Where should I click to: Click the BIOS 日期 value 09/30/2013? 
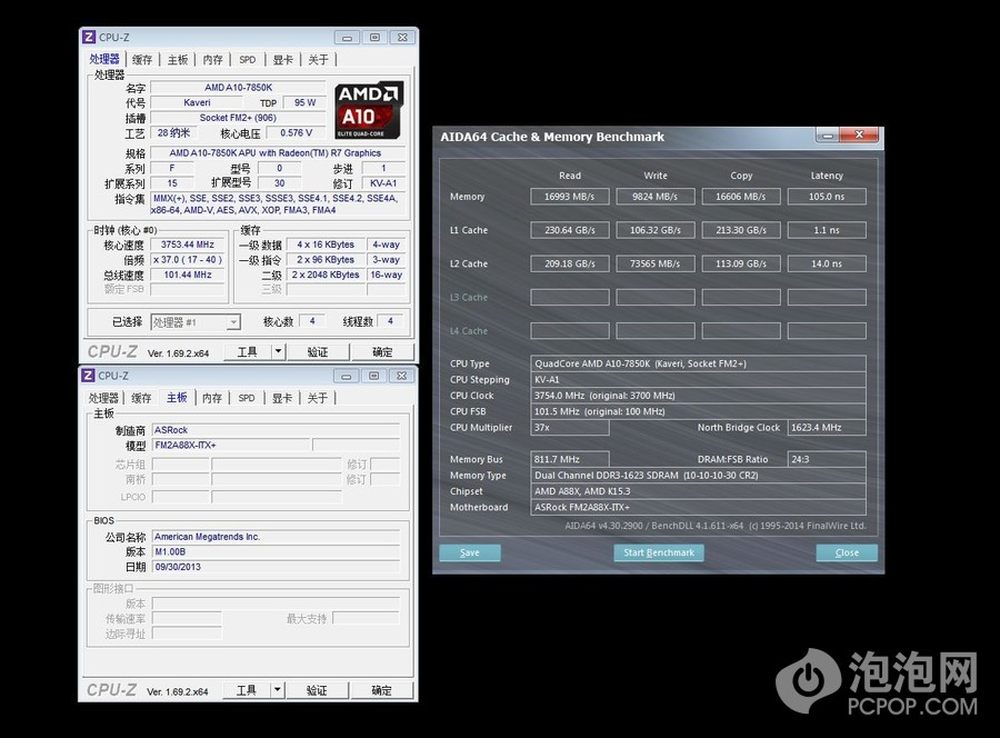276,566
